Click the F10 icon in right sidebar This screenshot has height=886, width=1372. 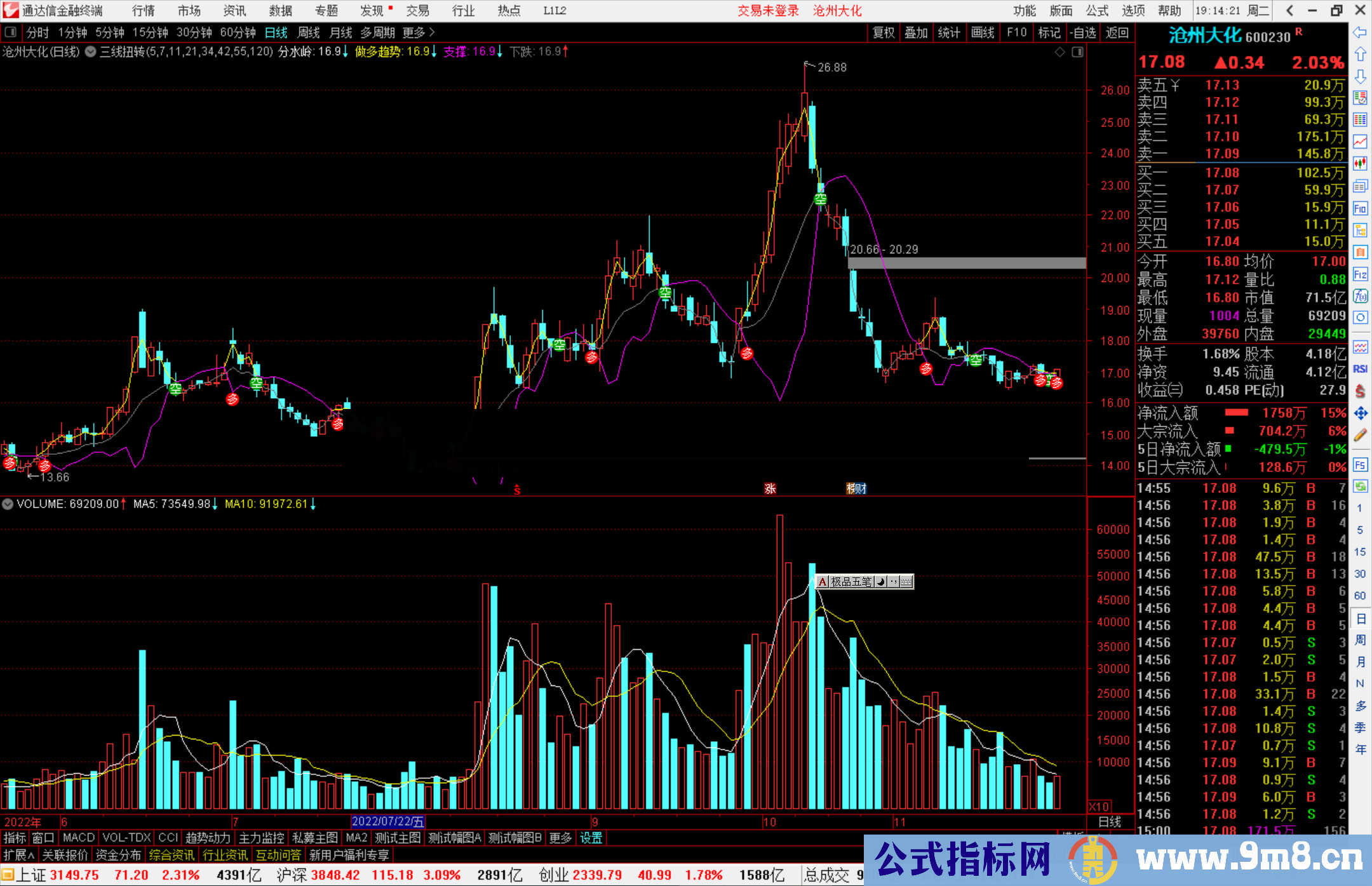pyautogui.click(x=1360, y=208)
